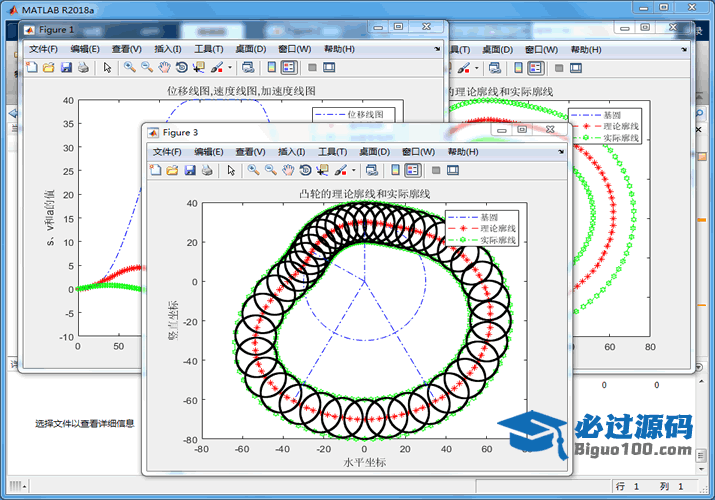Activate Zoom Out tool in Figure 3

click(x=270, y=170)
